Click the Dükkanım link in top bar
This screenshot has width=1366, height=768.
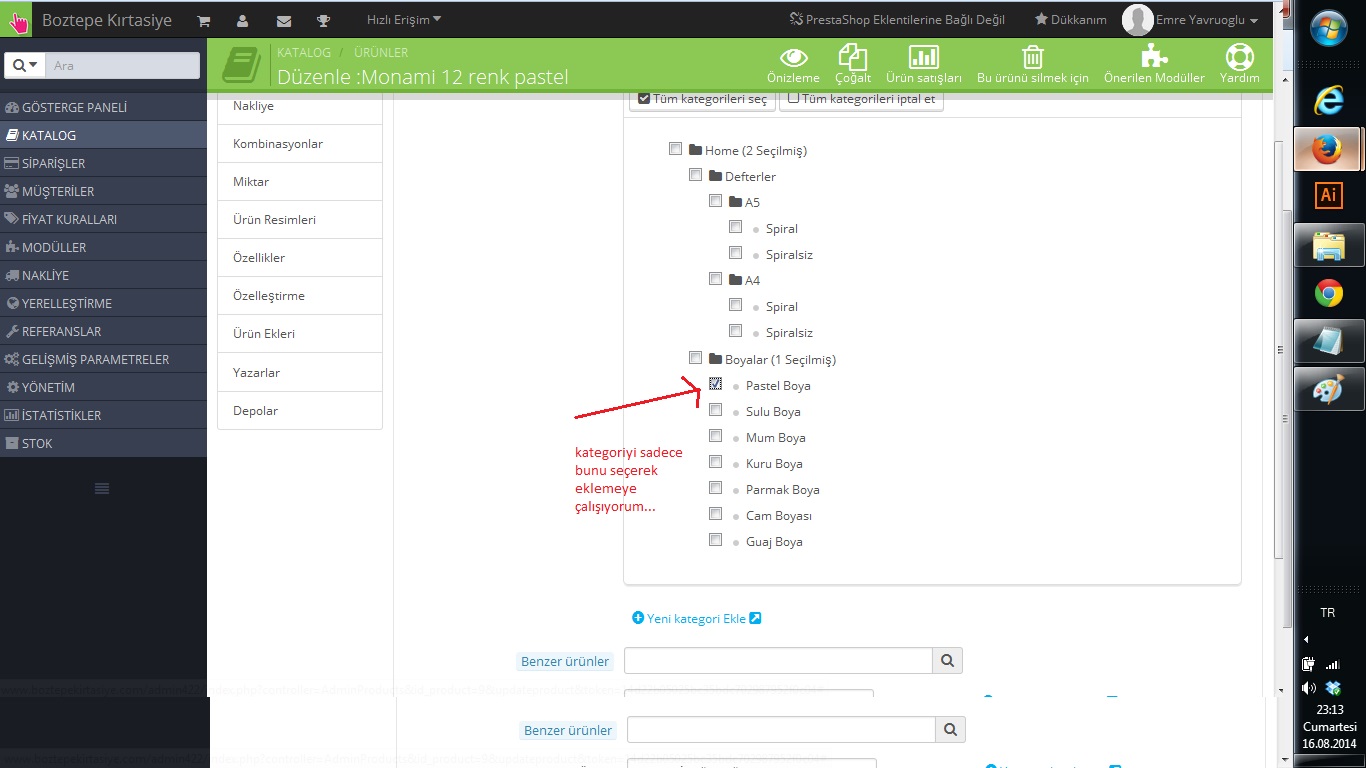click(1070, 20)
